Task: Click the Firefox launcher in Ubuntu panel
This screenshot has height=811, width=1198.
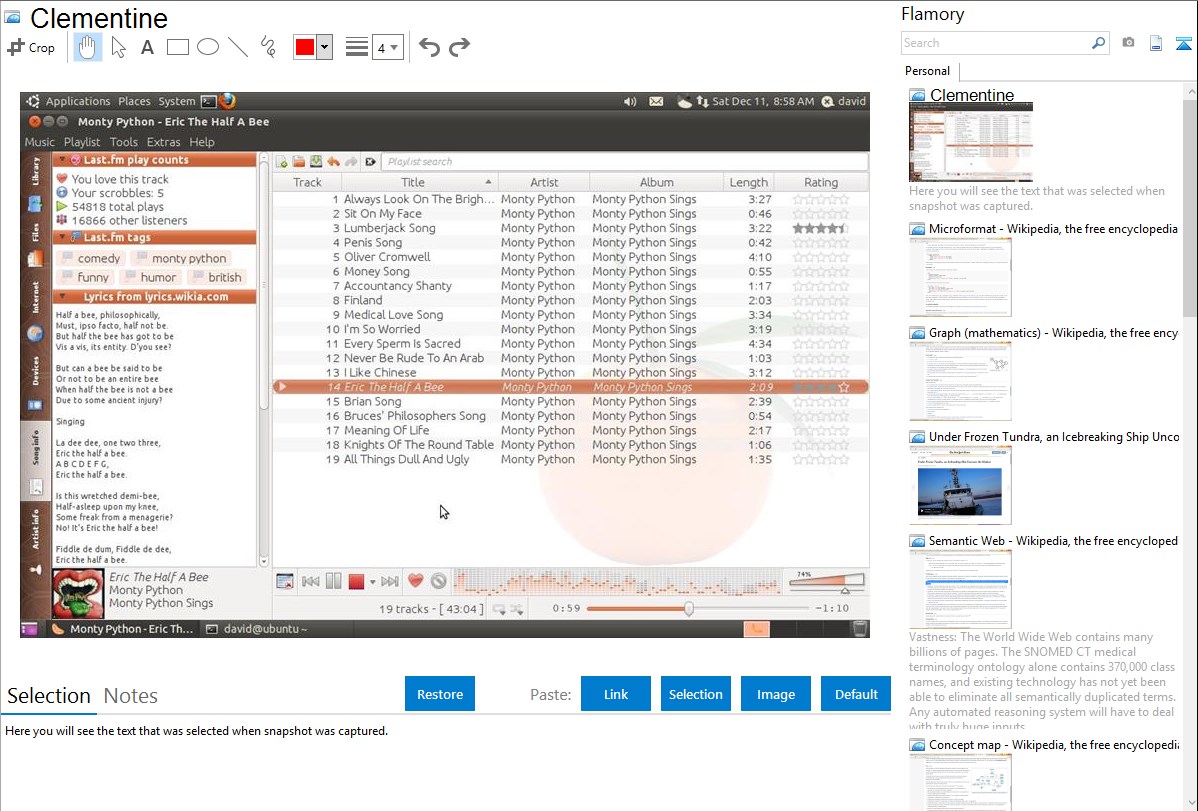Action: [x=228, y=101]
